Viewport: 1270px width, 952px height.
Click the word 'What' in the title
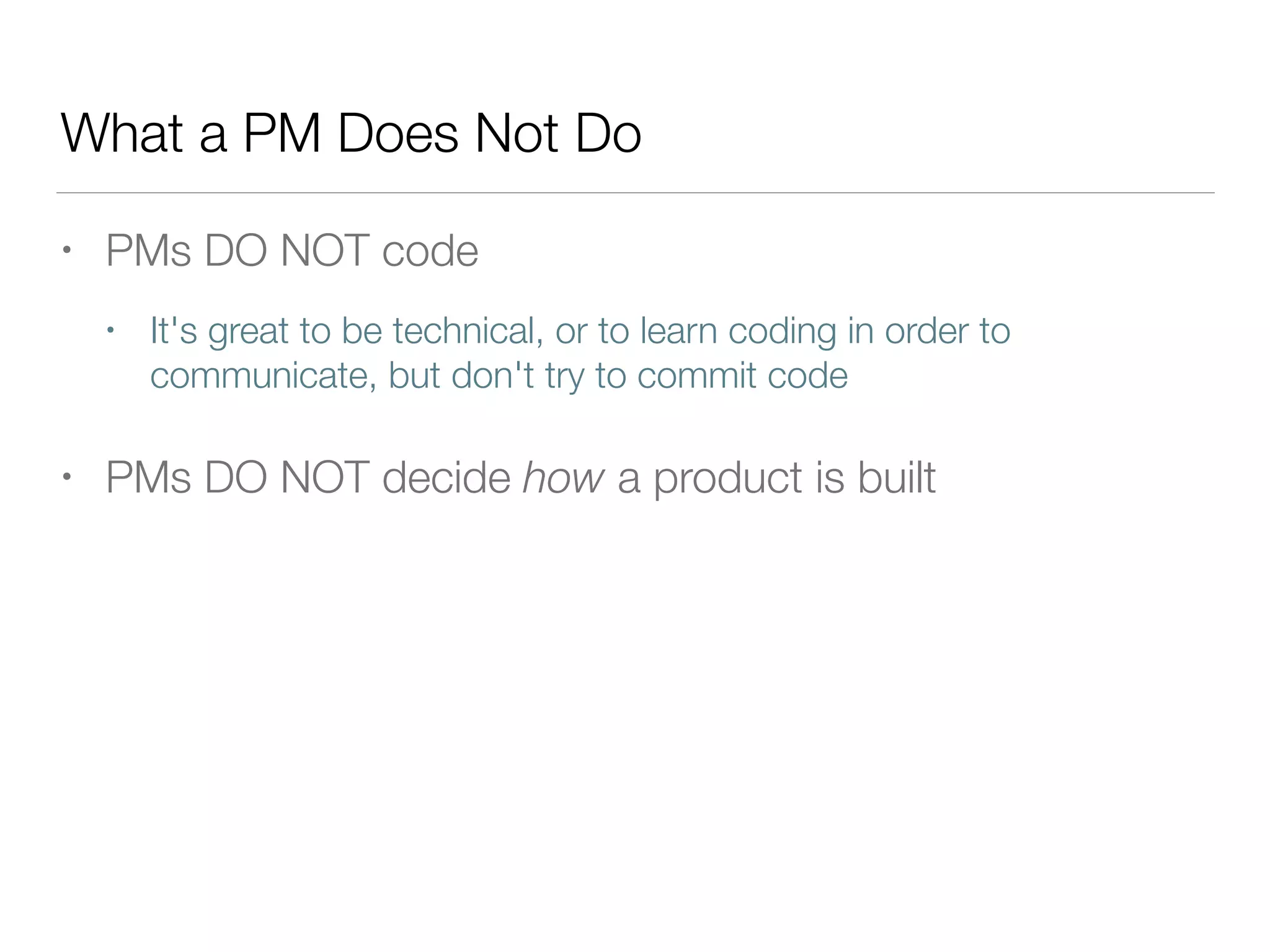(x=122, y=133)
